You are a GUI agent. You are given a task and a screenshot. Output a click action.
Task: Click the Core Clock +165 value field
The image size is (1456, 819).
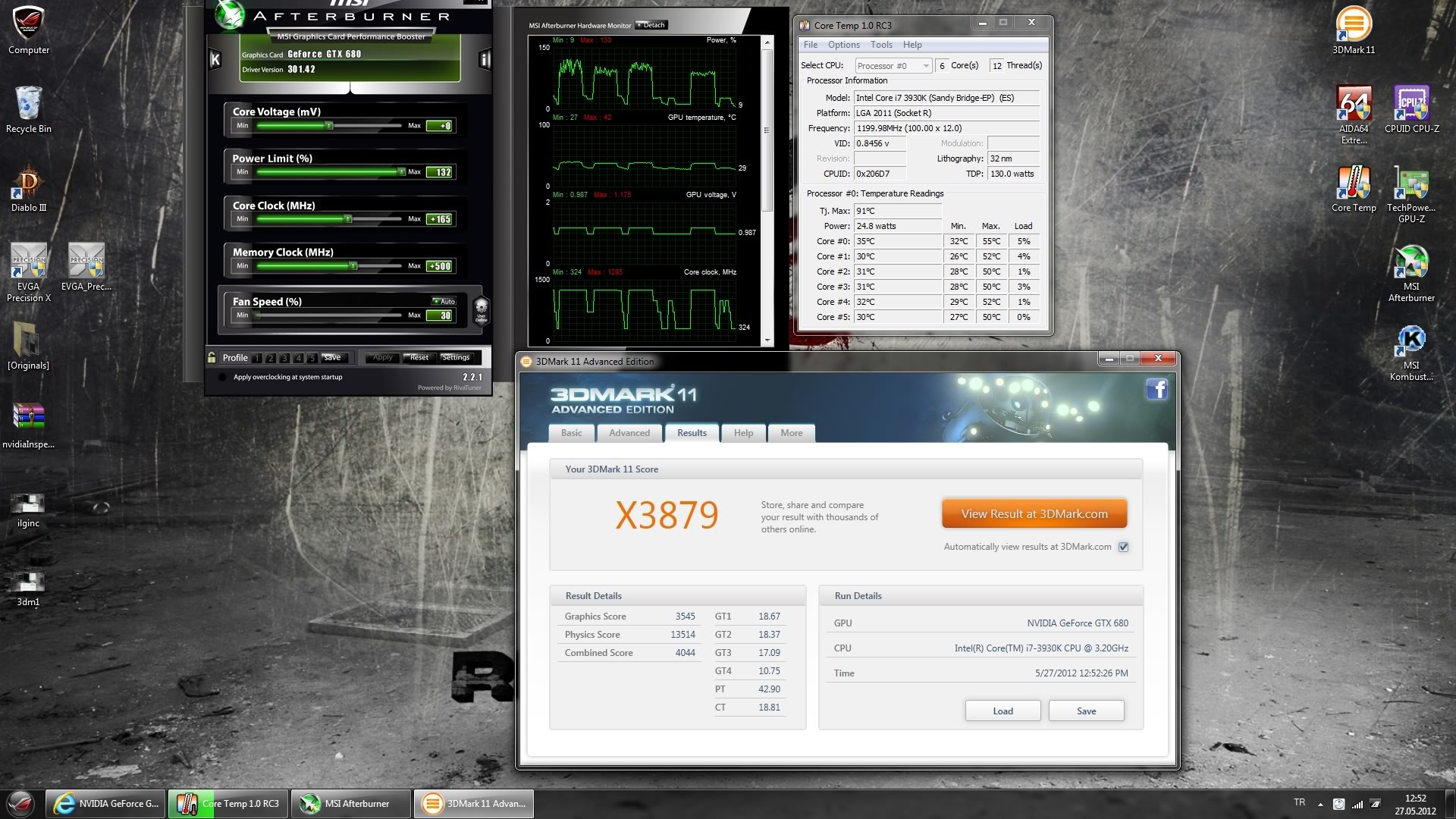[440, 219]
